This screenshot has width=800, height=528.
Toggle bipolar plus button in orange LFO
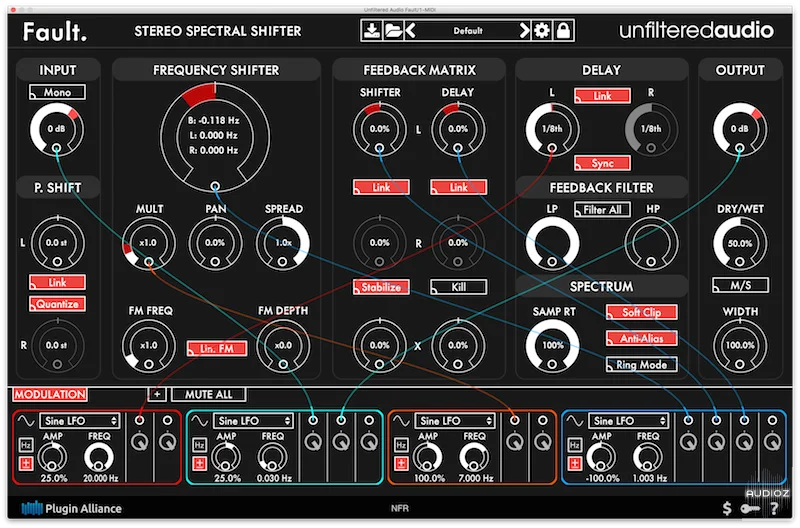402,463
